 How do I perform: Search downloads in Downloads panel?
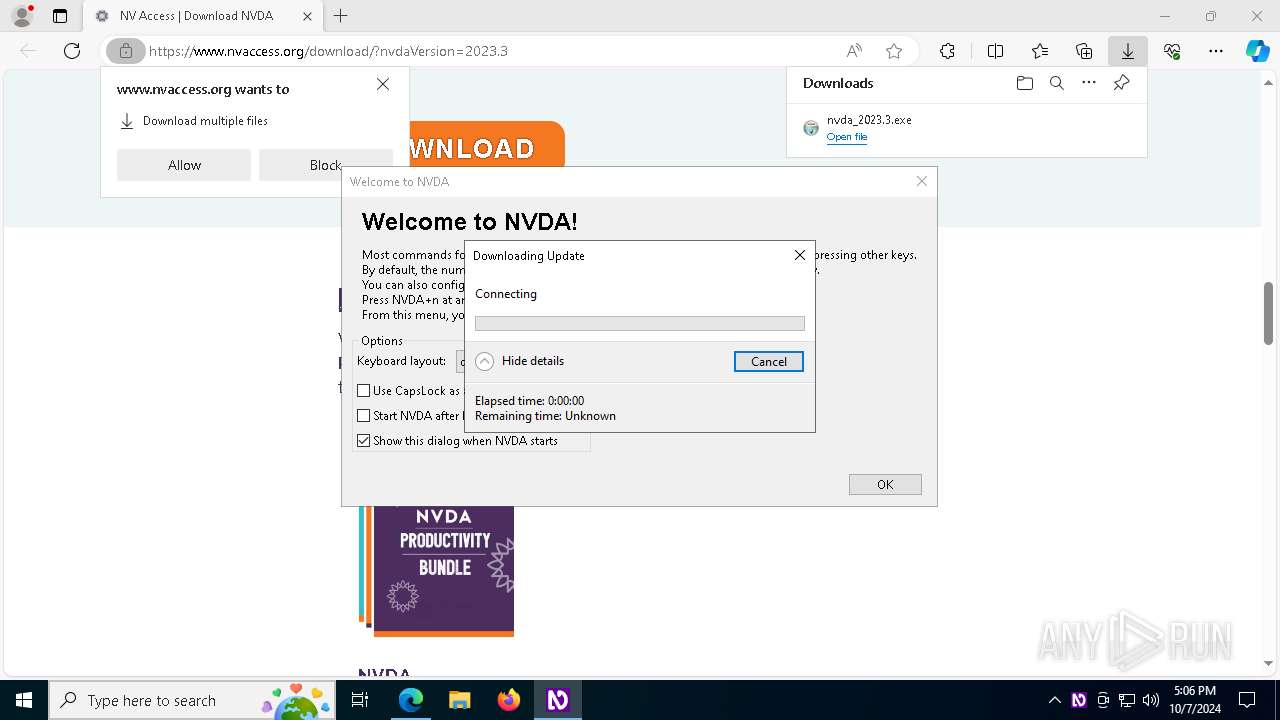[x=1056, y=83]
